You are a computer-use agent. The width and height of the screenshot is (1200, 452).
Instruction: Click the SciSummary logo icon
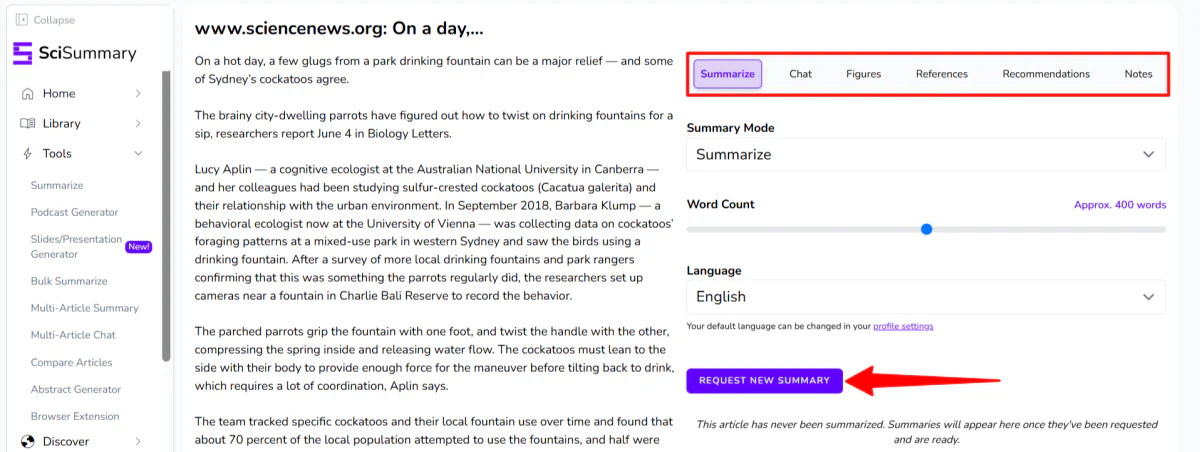tap(22, 53)
